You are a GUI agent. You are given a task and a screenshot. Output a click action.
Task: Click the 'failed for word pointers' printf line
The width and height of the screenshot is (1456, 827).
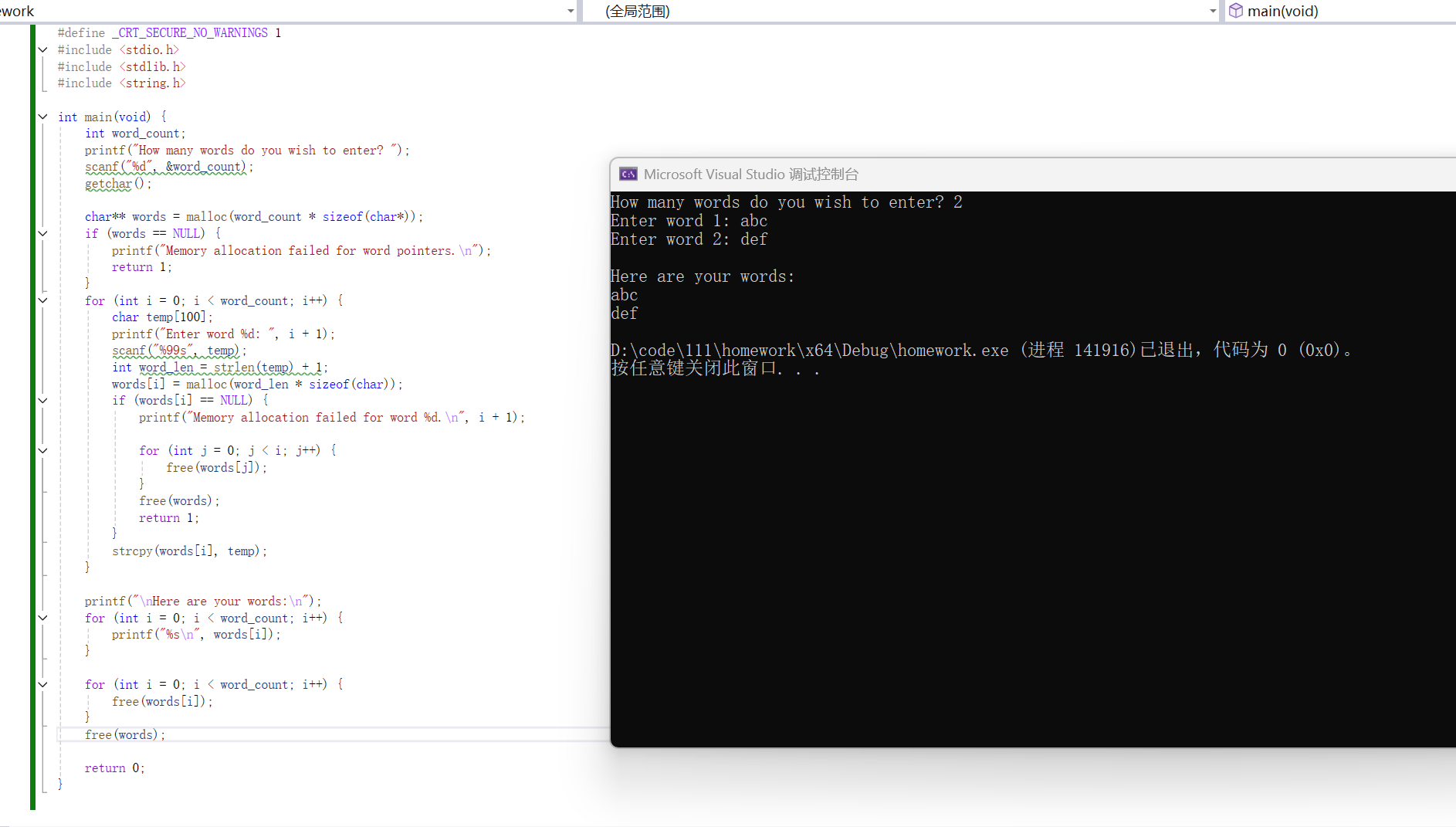(x=301, y=251)
